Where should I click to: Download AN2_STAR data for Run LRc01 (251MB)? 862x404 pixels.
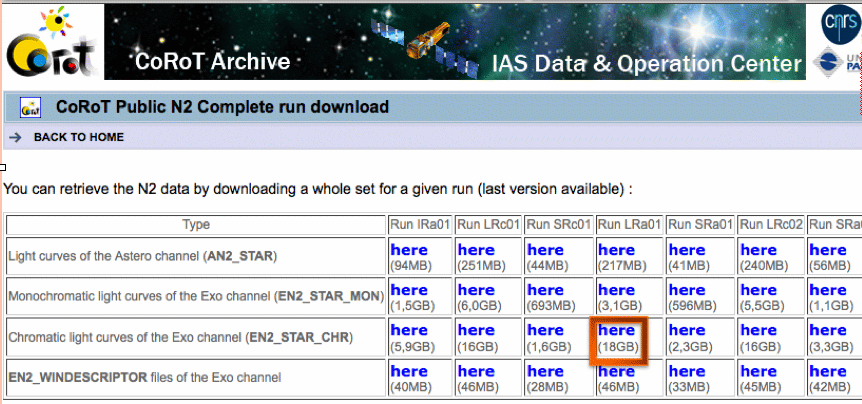pyautogui.click(x=476, y=249)
